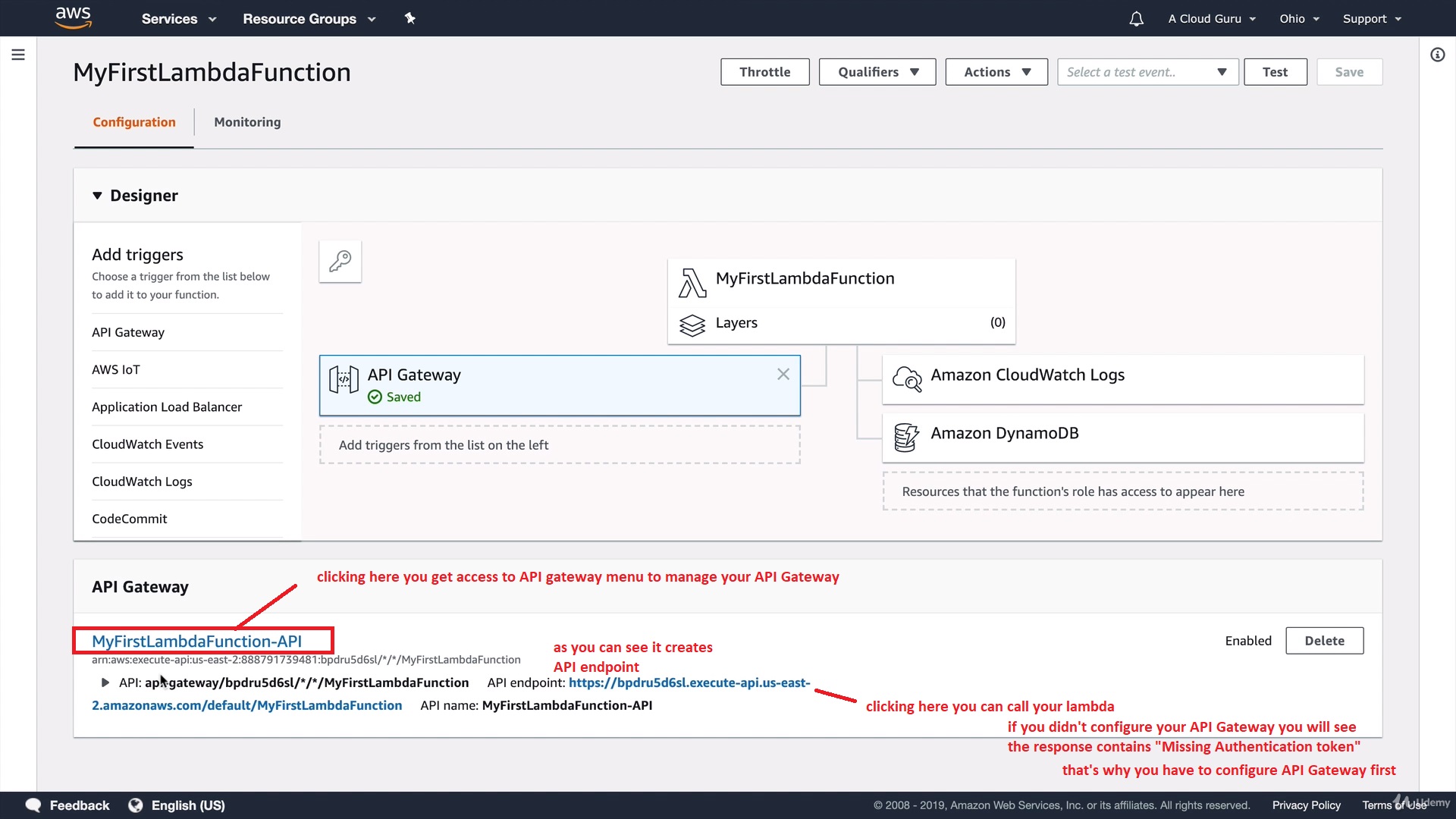Add the CloudWatch Events trigger
The width and height of the screenshot is (1456, 819).
click(148, 444)
